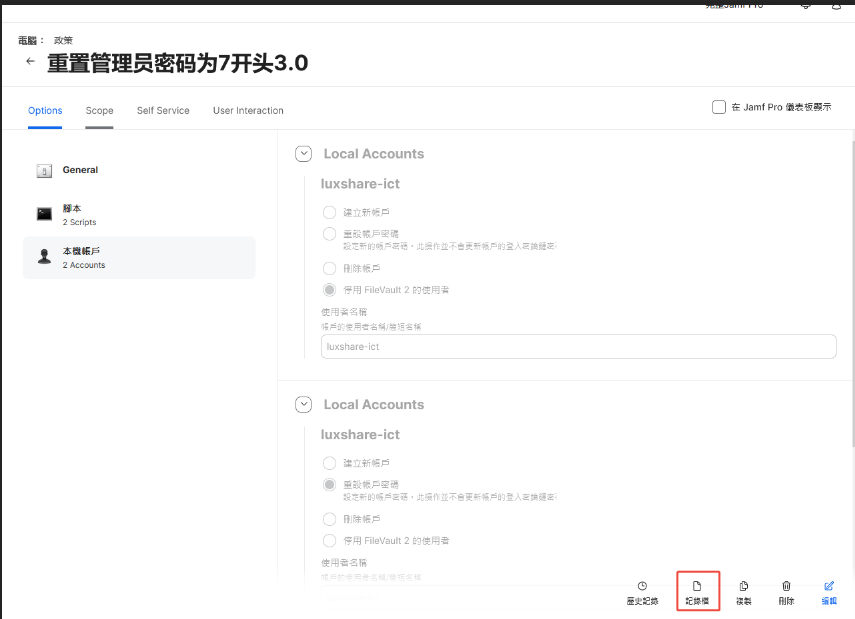Click the 複製 clone icon
The image size is (855, 619).
click(743, 586)
